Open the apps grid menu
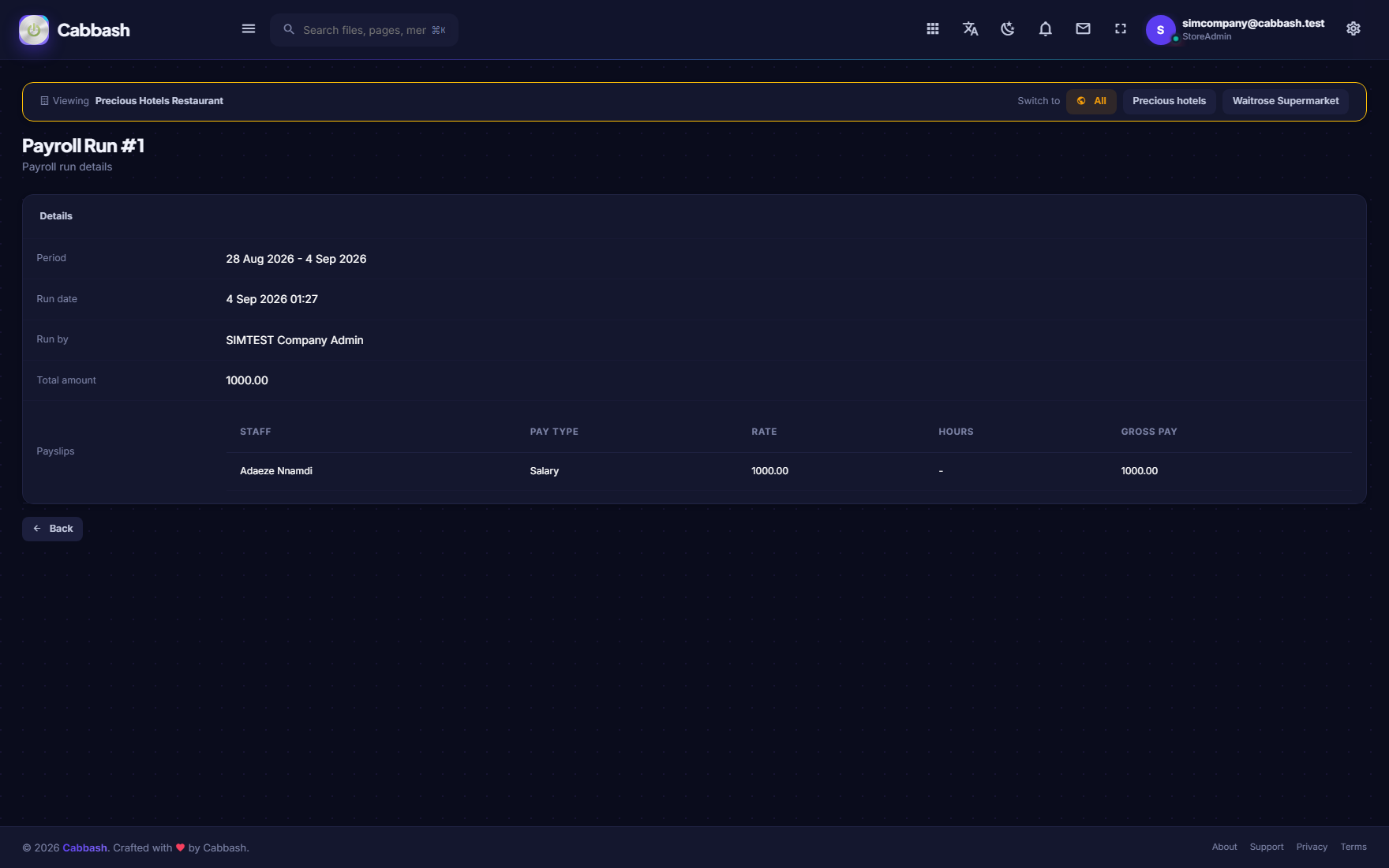 [933, 29]
